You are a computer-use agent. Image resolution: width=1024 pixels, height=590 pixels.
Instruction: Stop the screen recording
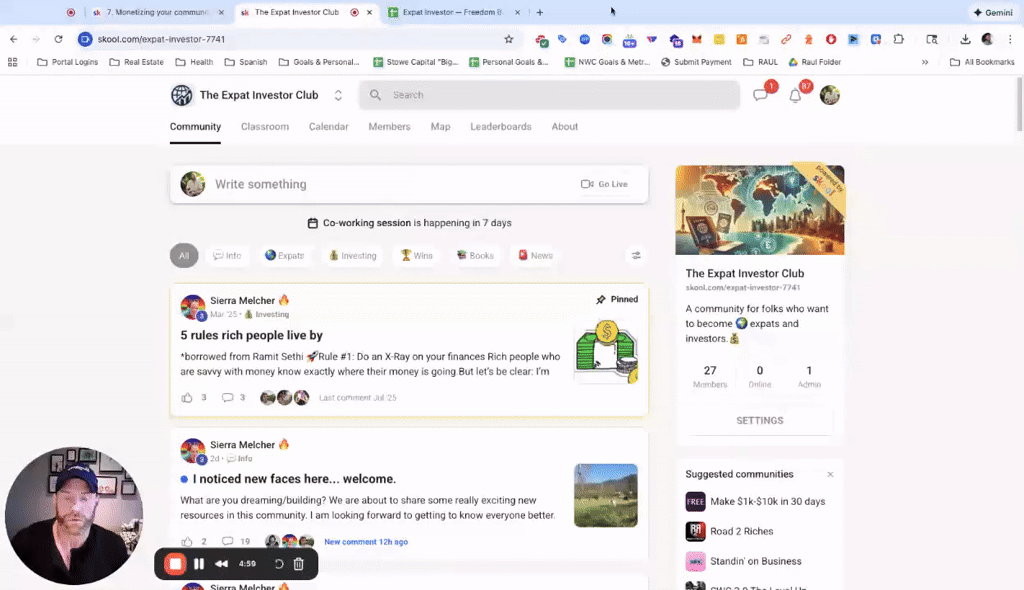[175, 564]
